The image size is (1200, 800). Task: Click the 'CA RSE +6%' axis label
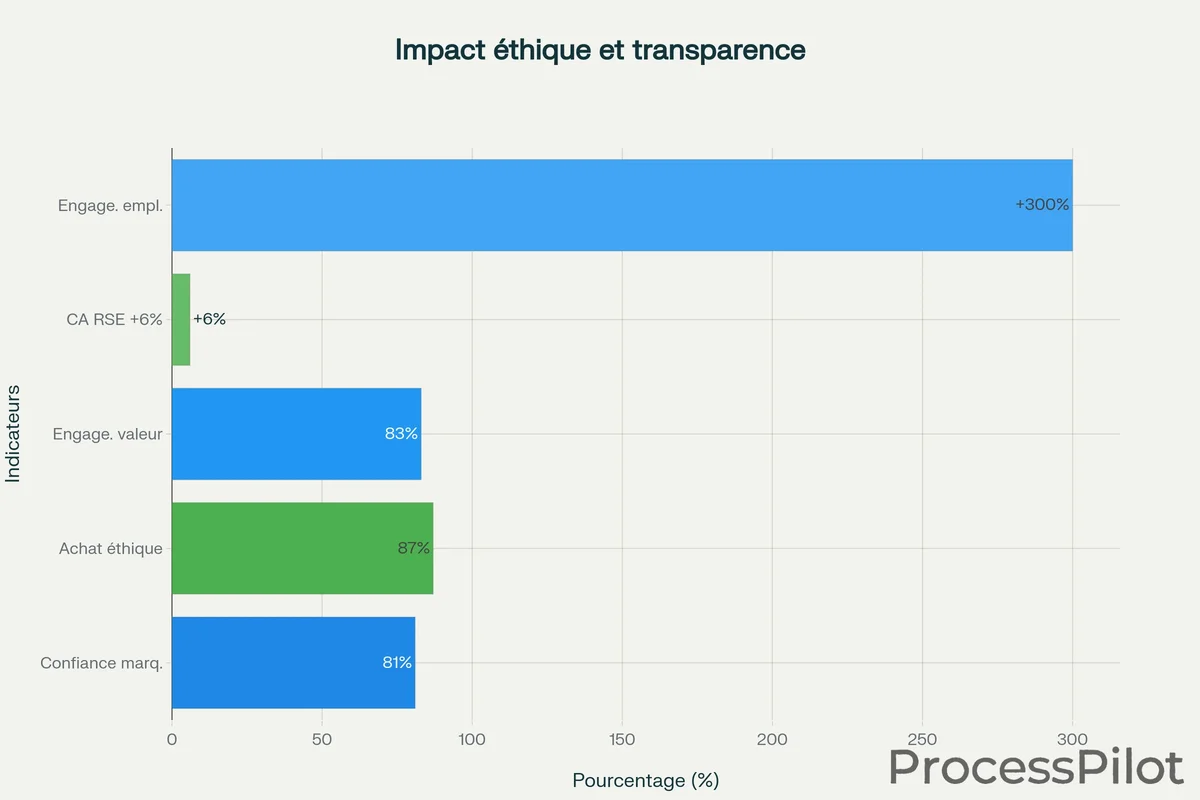point(114,320)
